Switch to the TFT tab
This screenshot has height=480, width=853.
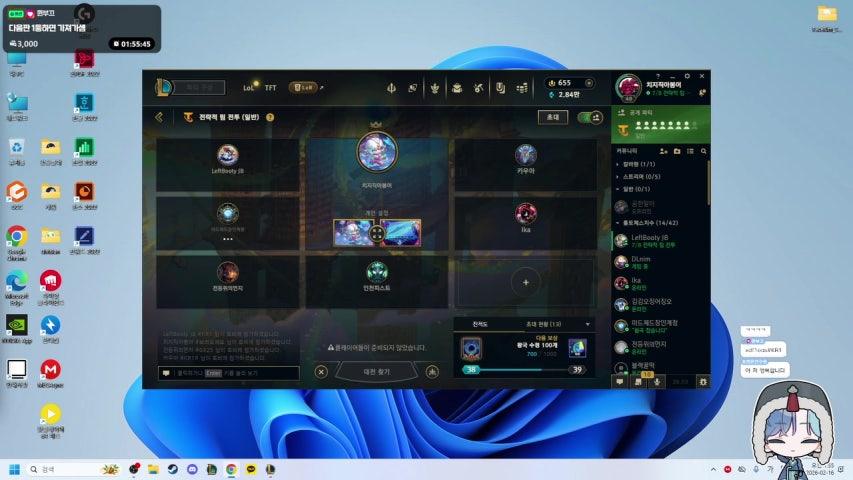(x=270, y=88)
